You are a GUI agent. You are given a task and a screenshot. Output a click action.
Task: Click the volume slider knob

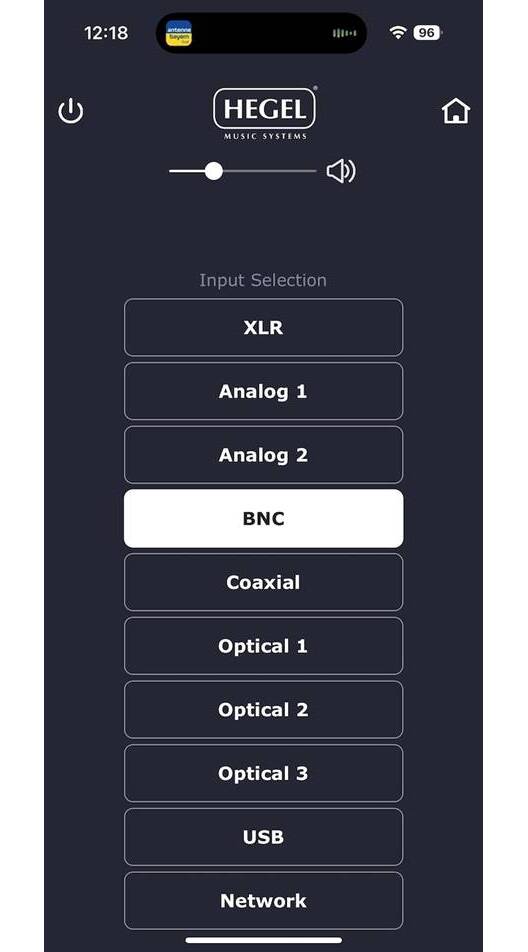[x=214, y=171]
